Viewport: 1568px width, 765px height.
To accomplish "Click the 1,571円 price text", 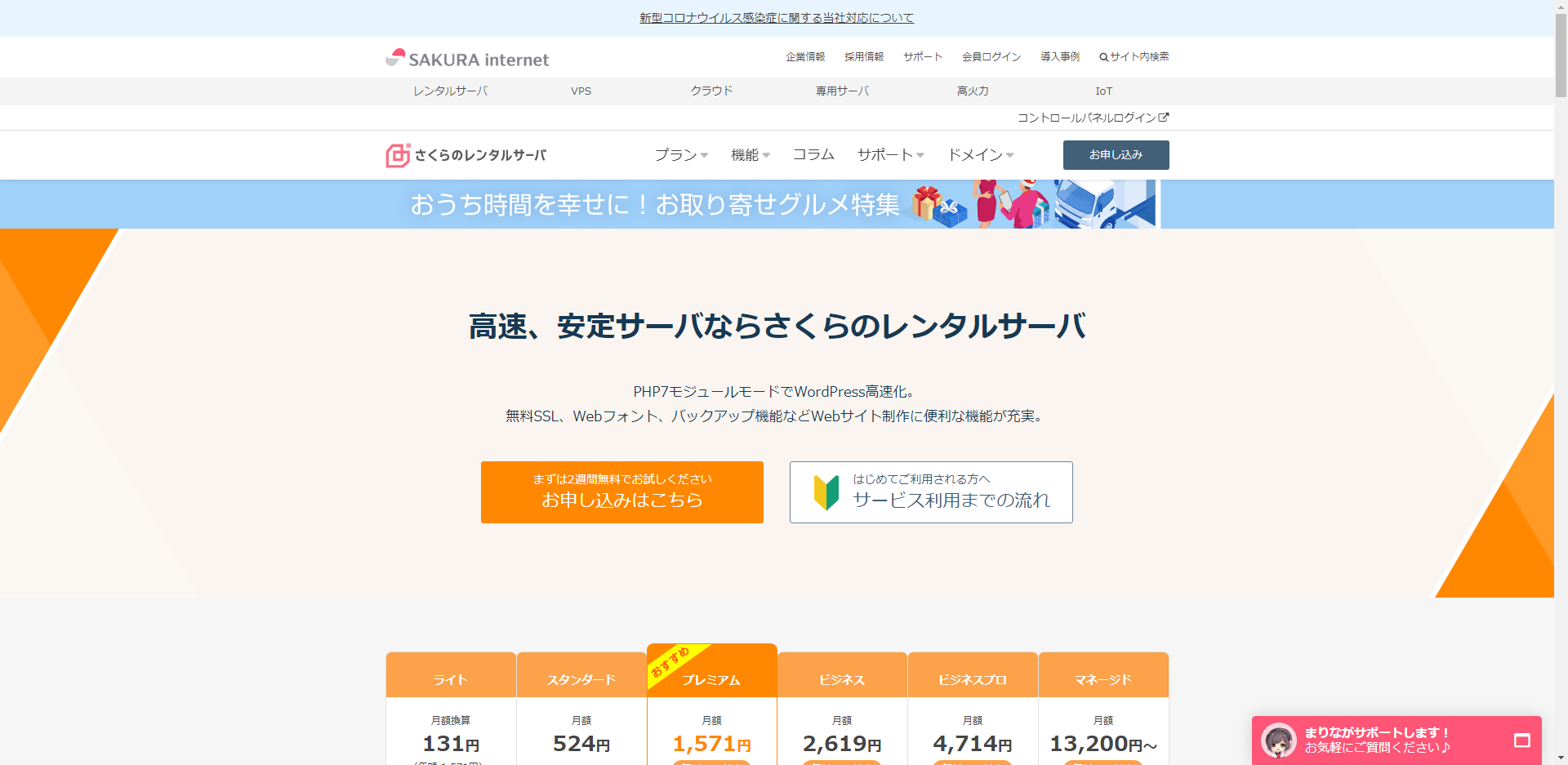I will [x=711, y=744].
